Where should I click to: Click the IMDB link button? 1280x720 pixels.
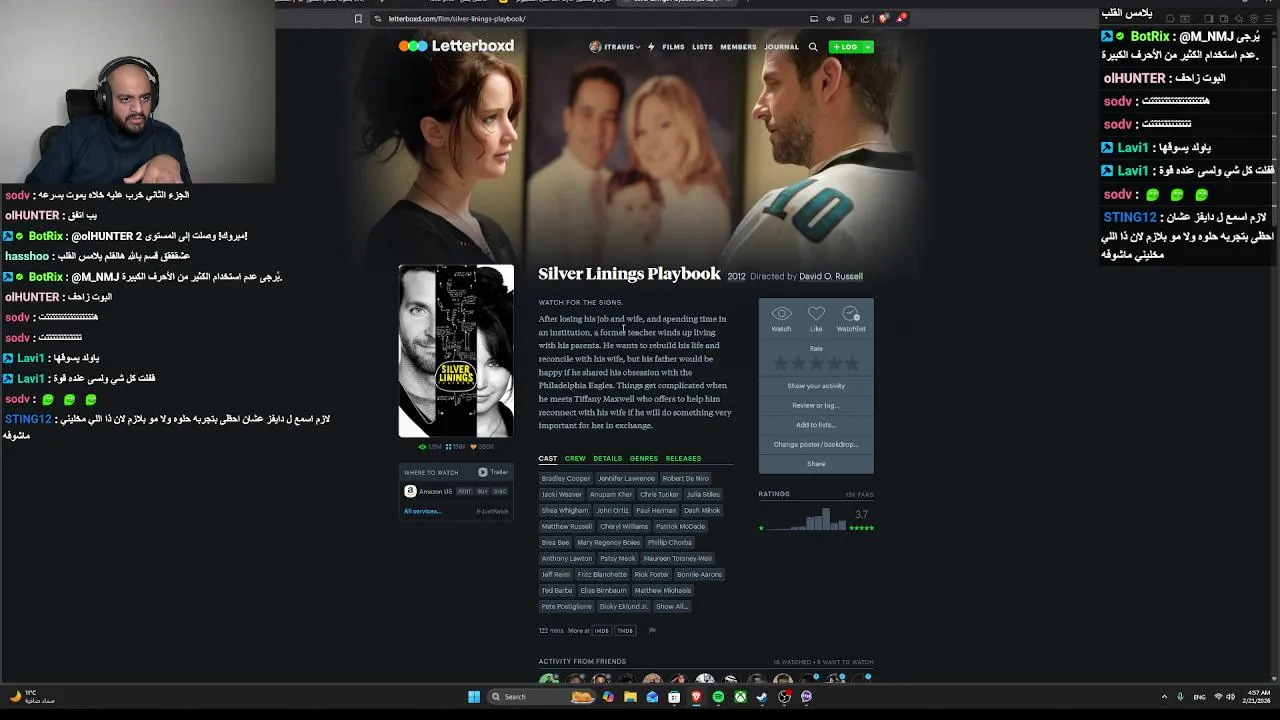602,631
